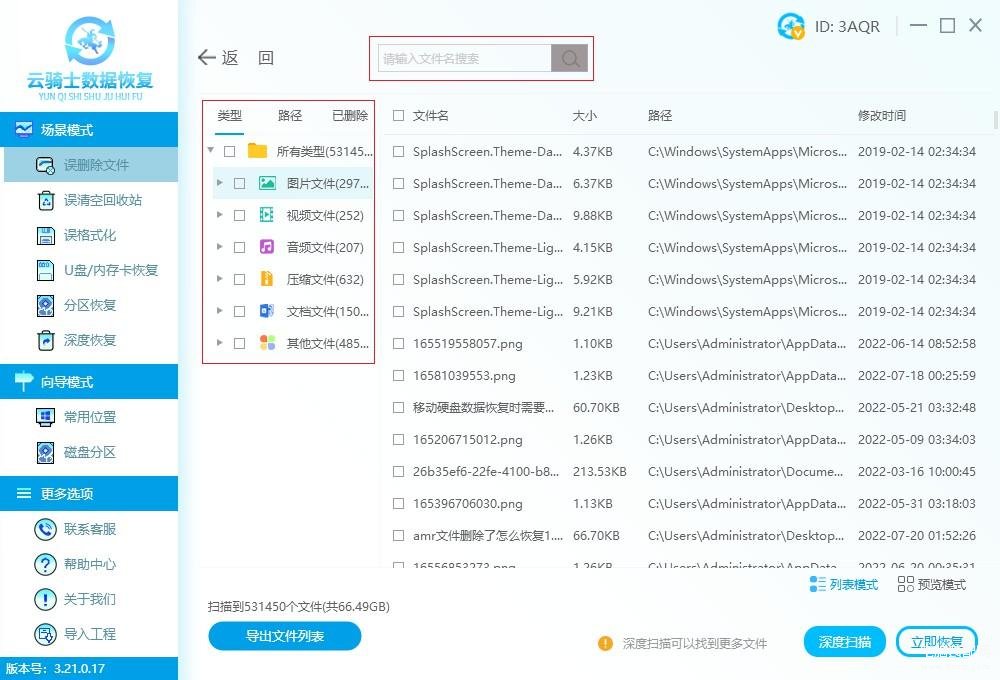Launch the 深度恢复 deep recovery icon
This screenshot has height=680, width=1000.
(x=45, y=341)
